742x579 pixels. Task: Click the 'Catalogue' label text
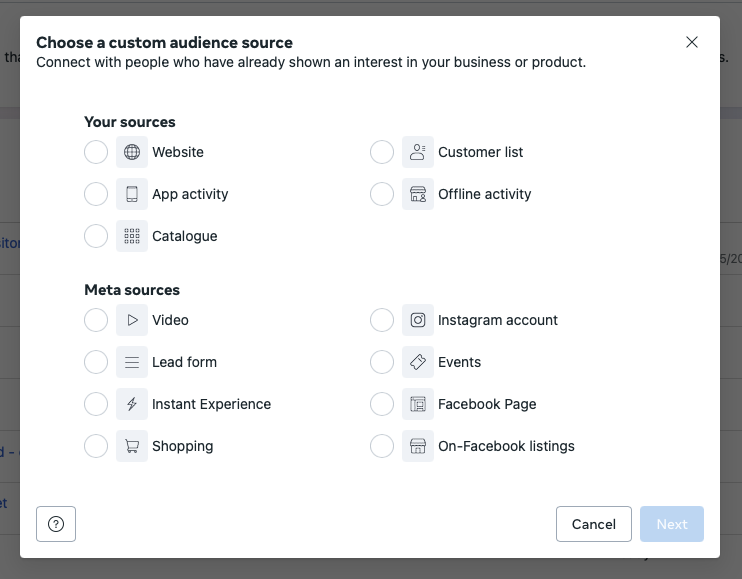click(185, 236)
